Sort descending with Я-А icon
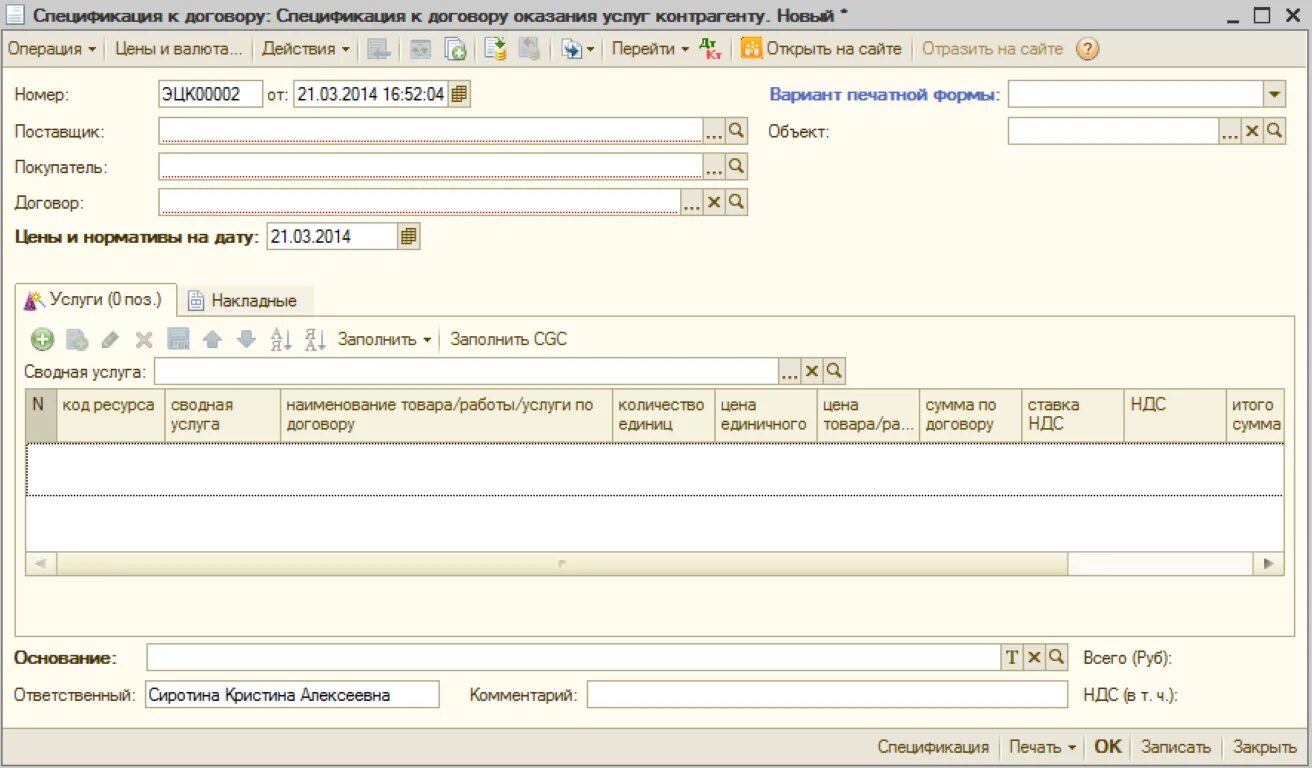The image size is (1312, 768). (x=316, y=340)
